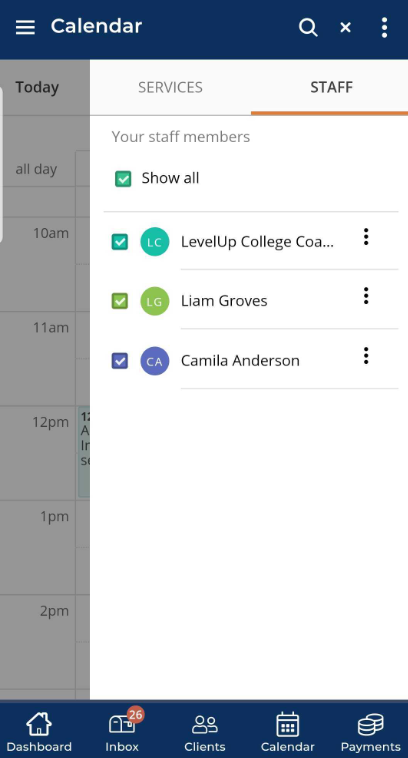Click Camila Anderson's CA avatar
The height and width of the screenshot is (758, 408).
point(155,361)
